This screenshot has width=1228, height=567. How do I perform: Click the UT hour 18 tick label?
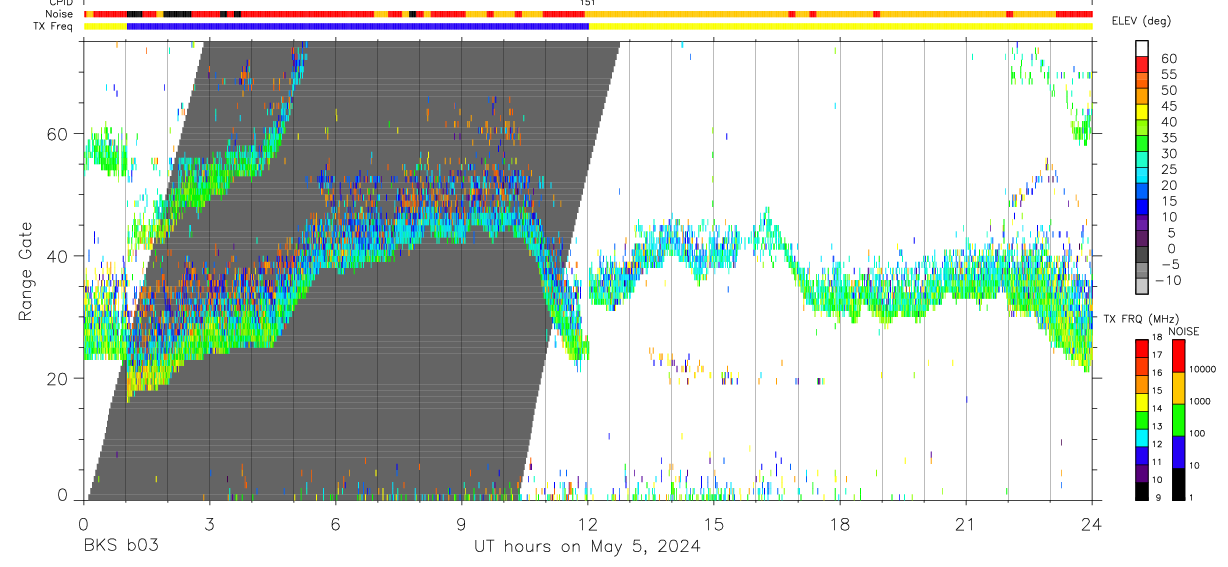(x=840, y=524)
